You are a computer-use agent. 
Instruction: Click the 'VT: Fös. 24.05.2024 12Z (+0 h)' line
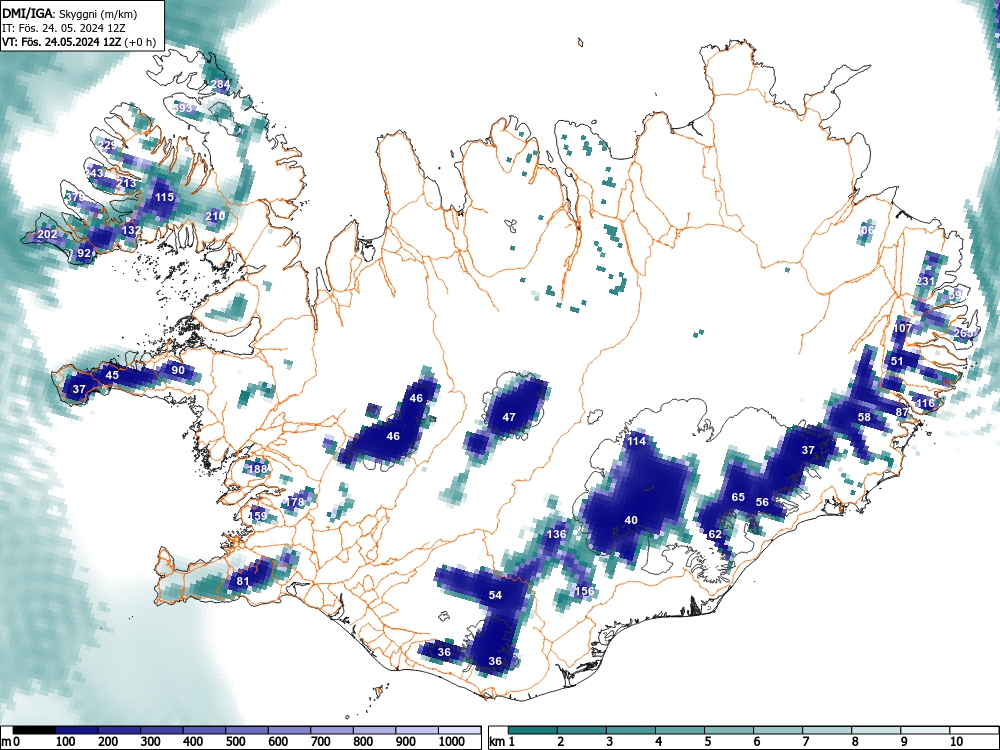(78, 42)
